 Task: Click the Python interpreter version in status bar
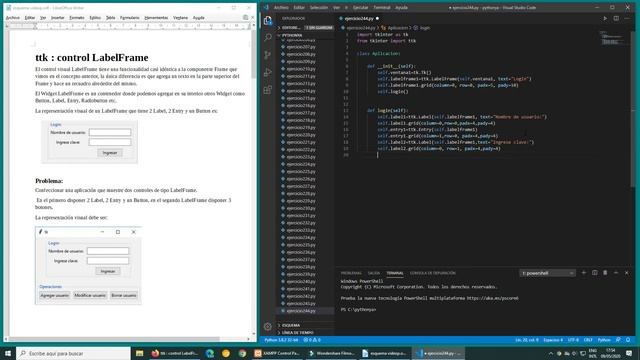[x=281, y=340]
